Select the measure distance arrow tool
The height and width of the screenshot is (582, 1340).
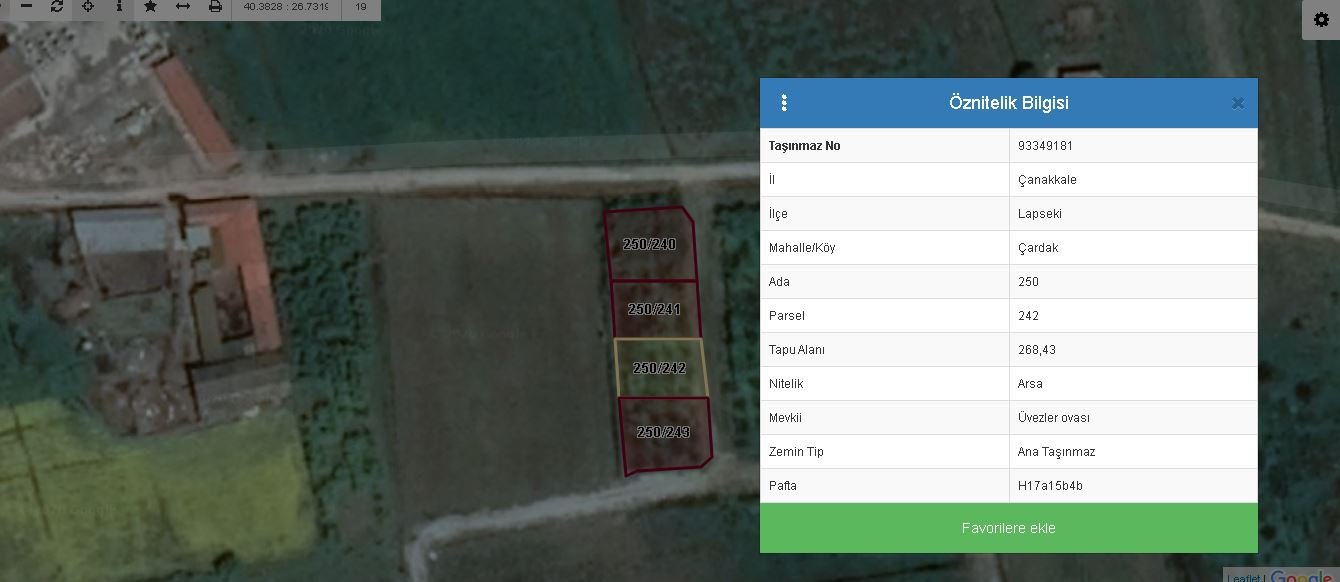183,6
